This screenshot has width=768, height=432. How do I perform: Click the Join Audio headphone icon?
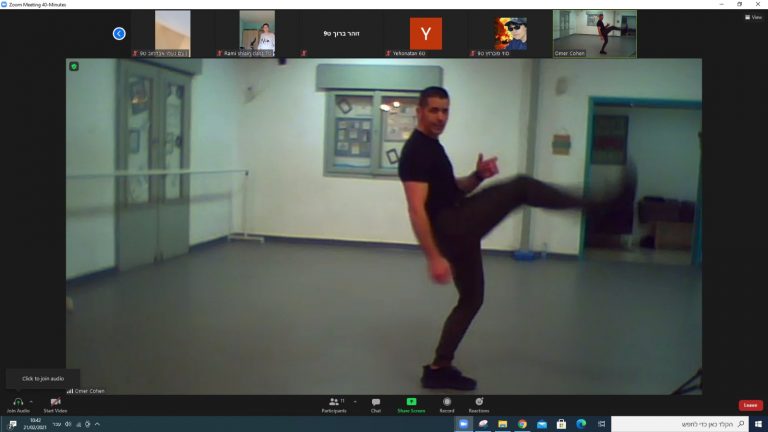pos(17,402)
